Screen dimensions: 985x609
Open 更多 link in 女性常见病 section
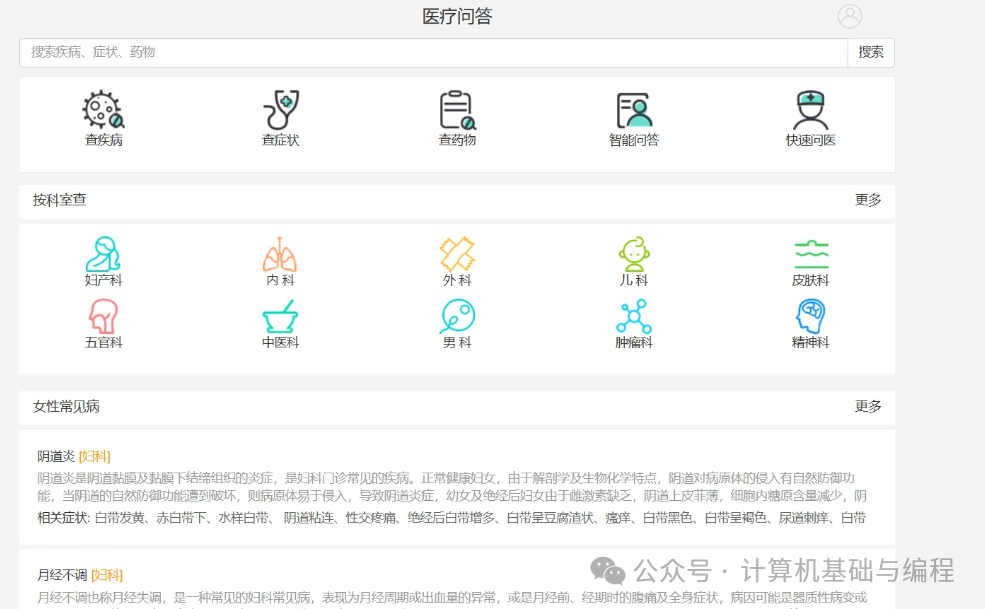868,407
